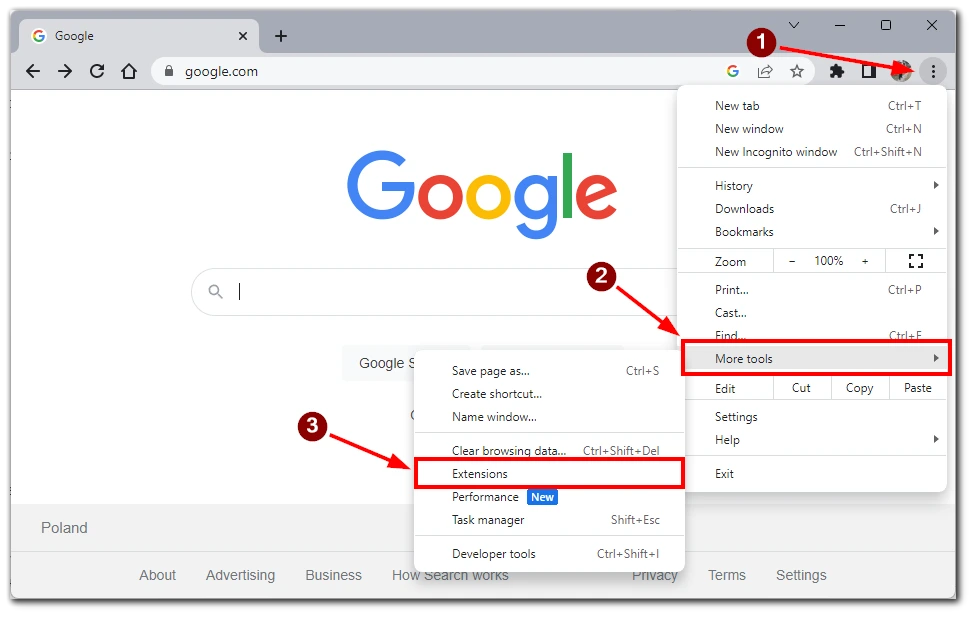Open the Settings footer link
This screenshot has height=617, width=974.
(x=801, y=575)
